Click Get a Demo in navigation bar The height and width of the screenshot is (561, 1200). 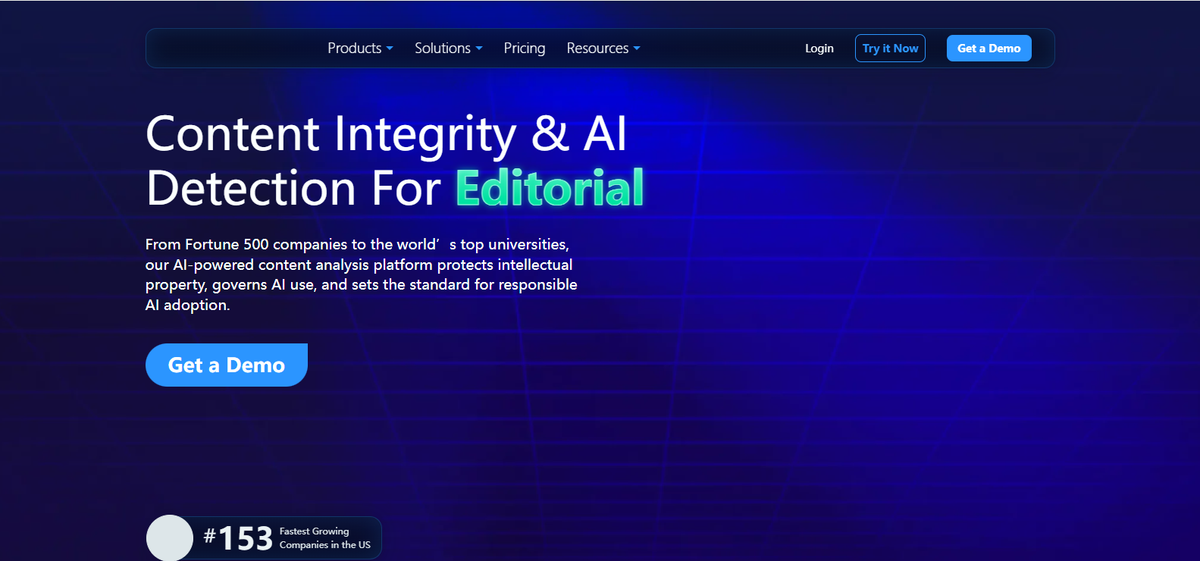coord(988,48)
